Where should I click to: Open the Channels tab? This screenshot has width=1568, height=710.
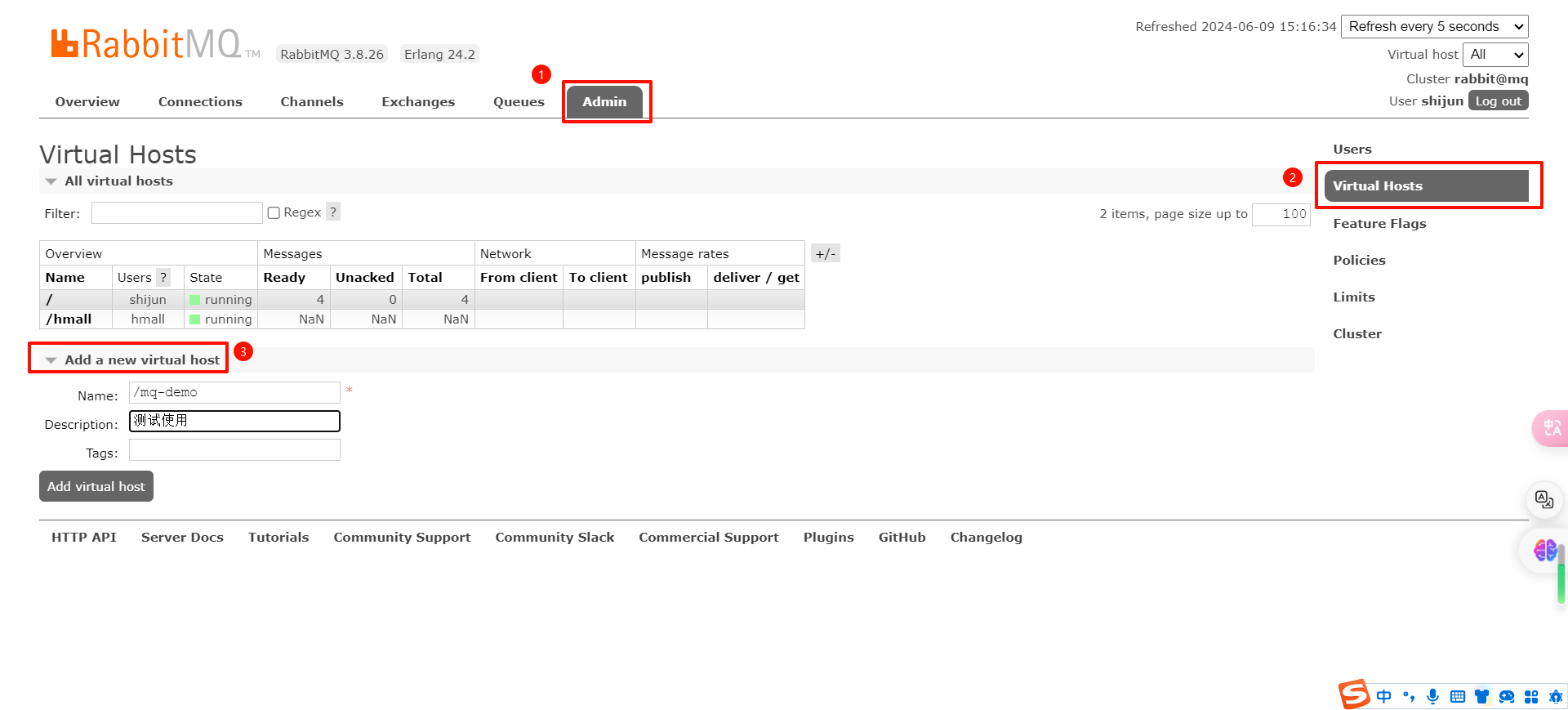pyautogui.click(x=312, y=101)
